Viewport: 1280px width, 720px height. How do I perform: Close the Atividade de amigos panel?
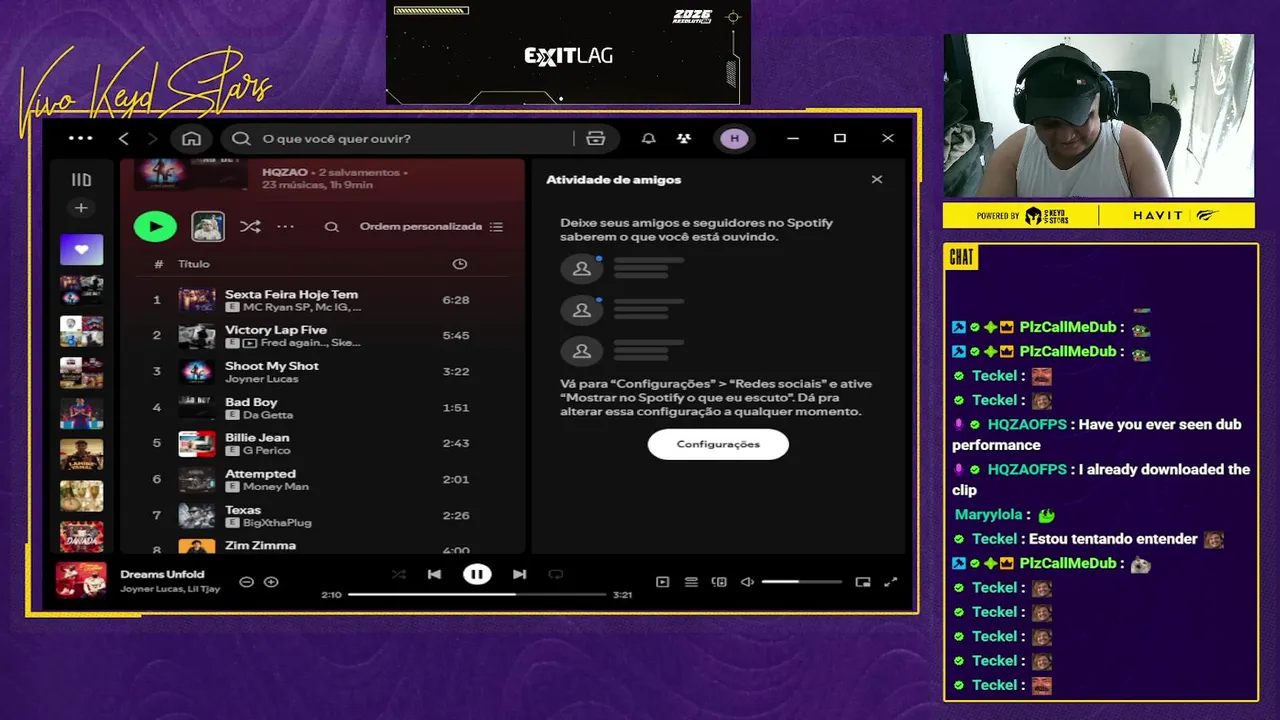(877, 180)
